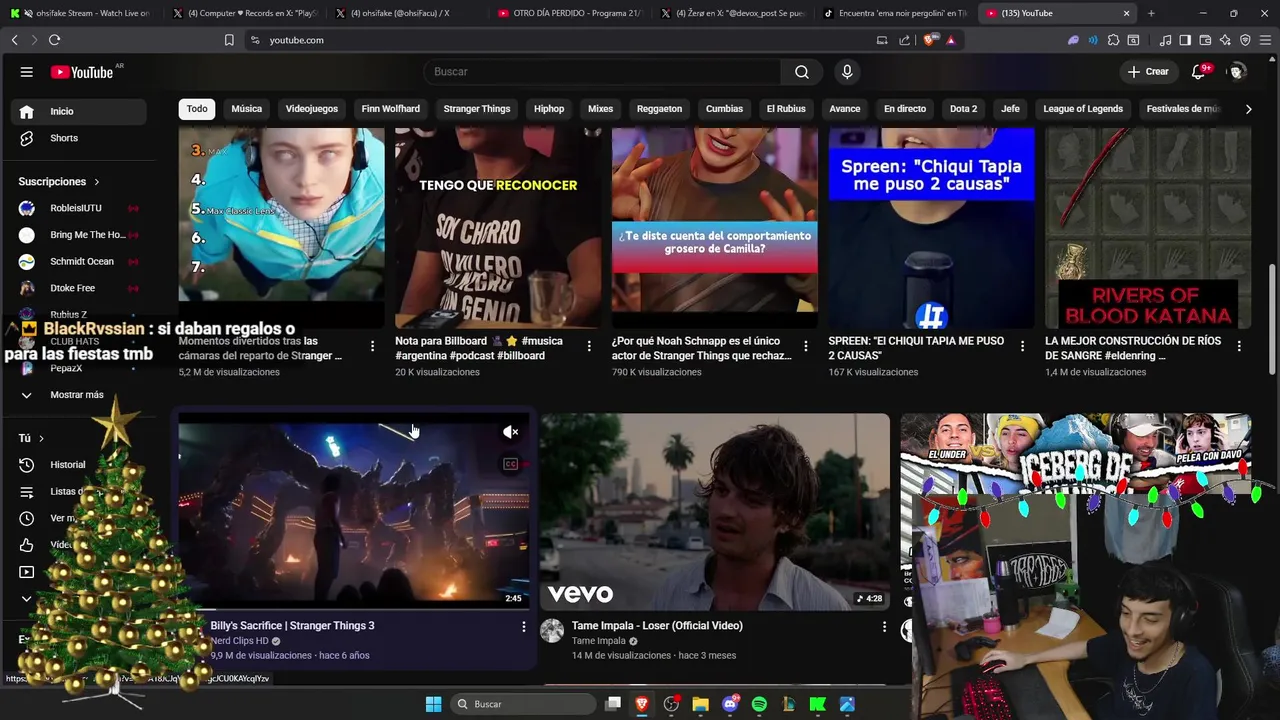Show more category chips with the arrow
This screenshot has height=720, width=1280.
1248,109
